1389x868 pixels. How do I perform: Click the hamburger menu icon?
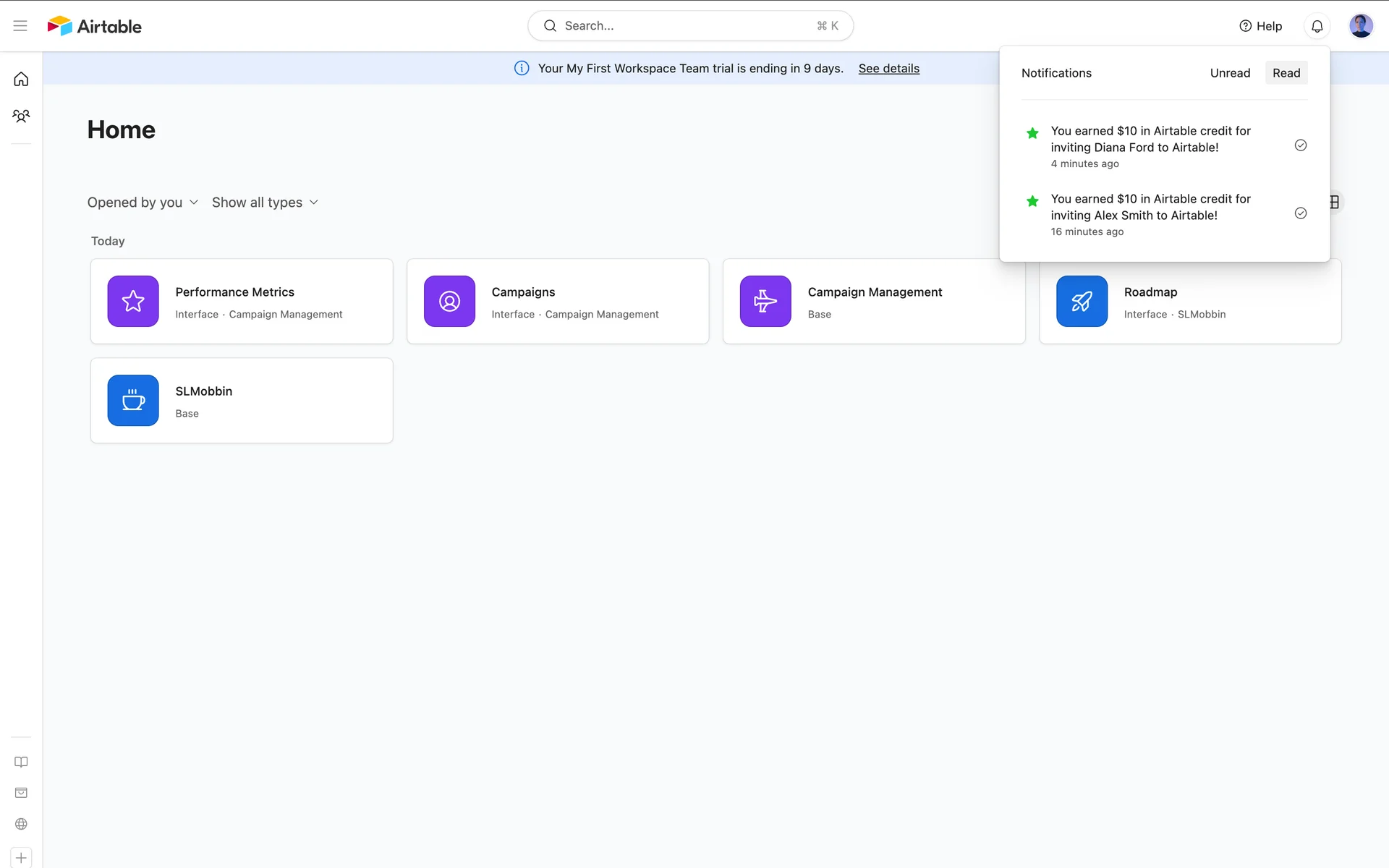pyautogui.click(x=20, y=26)
